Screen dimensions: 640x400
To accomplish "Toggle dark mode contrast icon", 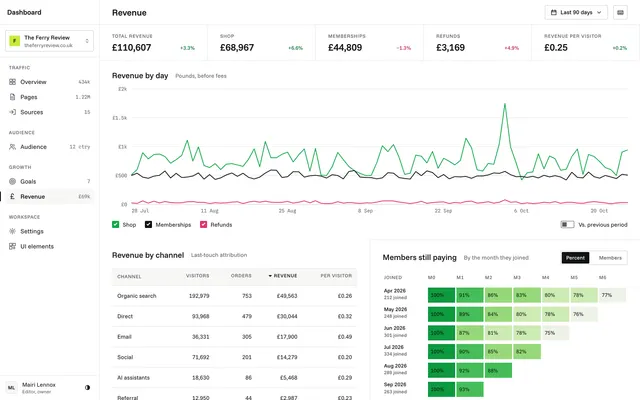I will coord(87,388).
